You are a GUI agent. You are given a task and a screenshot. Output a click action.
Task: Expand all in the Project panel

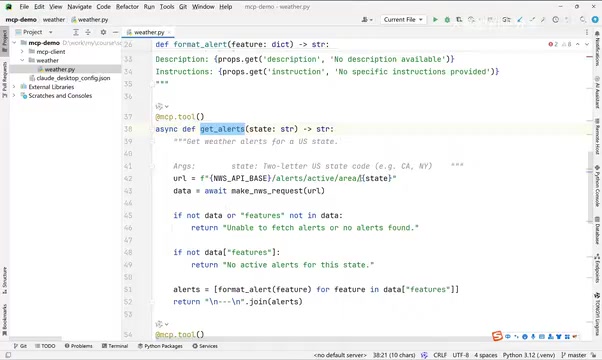click(x=76, y=32)
